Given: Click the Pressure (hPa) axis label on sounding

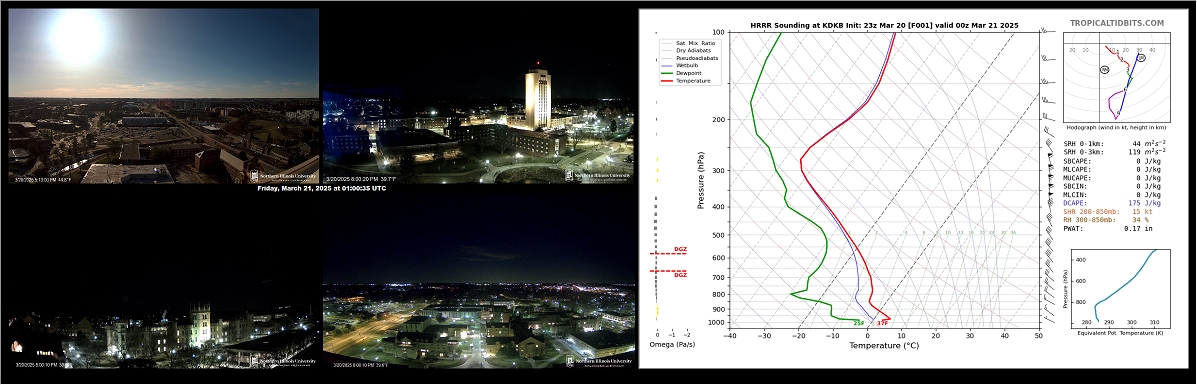Looking at the screenshot, I should point(700,180).
